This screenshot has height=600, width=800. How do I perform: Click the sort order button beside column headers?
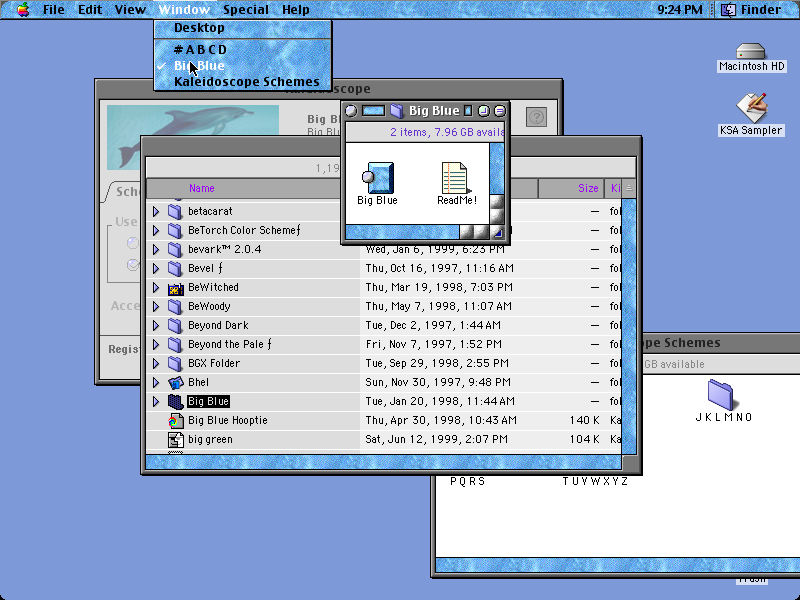(629, 188)
